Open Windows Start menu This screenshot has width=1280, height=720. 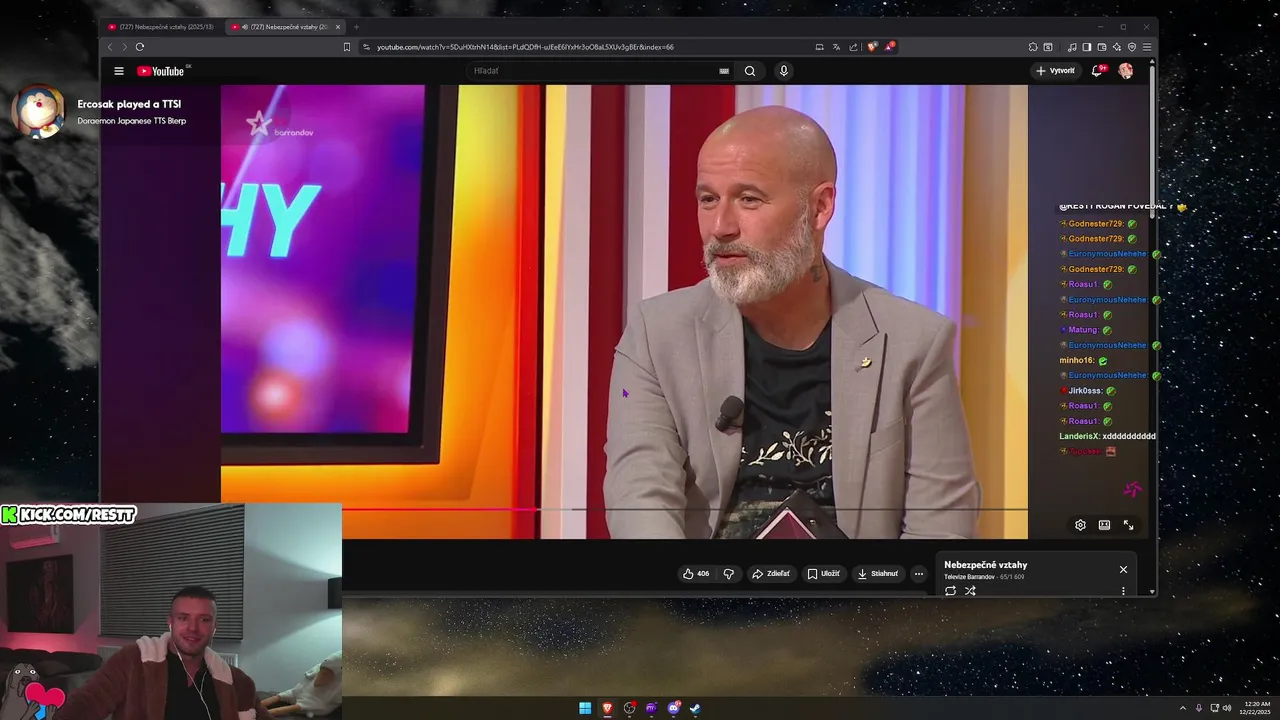click(585, 709)
